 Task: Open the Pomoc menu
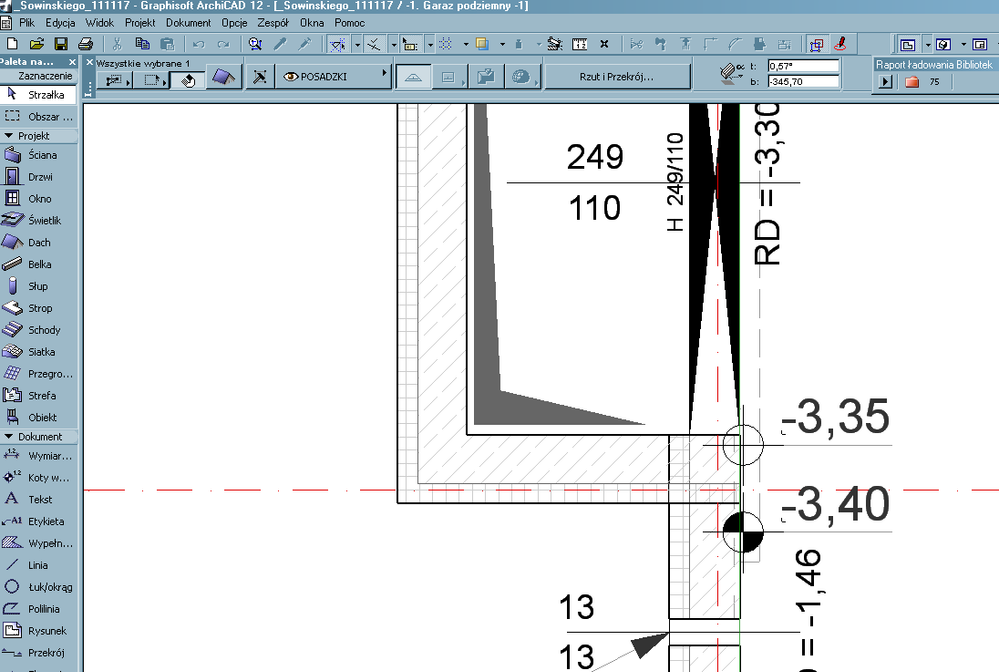click(349, 22)
